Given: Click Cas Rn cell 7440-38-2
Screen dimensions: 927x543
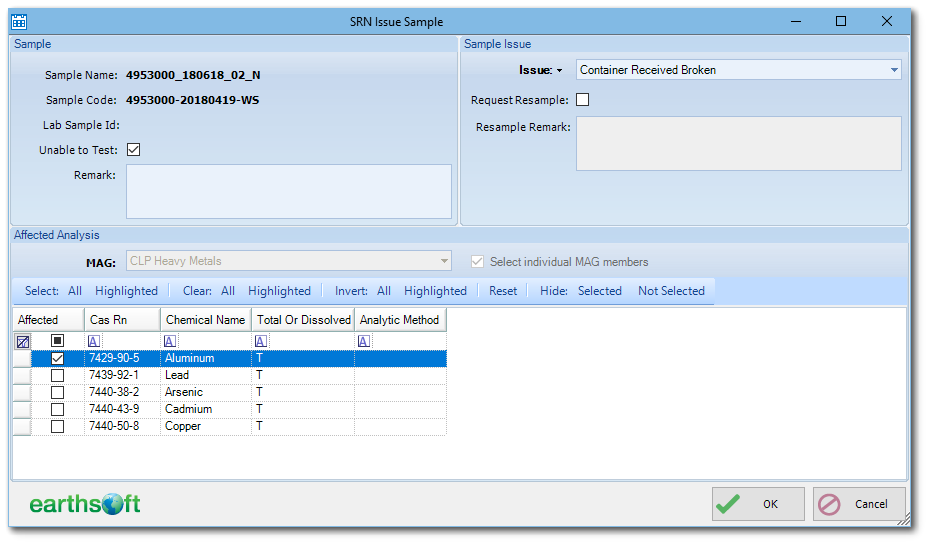Looking at the screenshot, I should [122, 392].
